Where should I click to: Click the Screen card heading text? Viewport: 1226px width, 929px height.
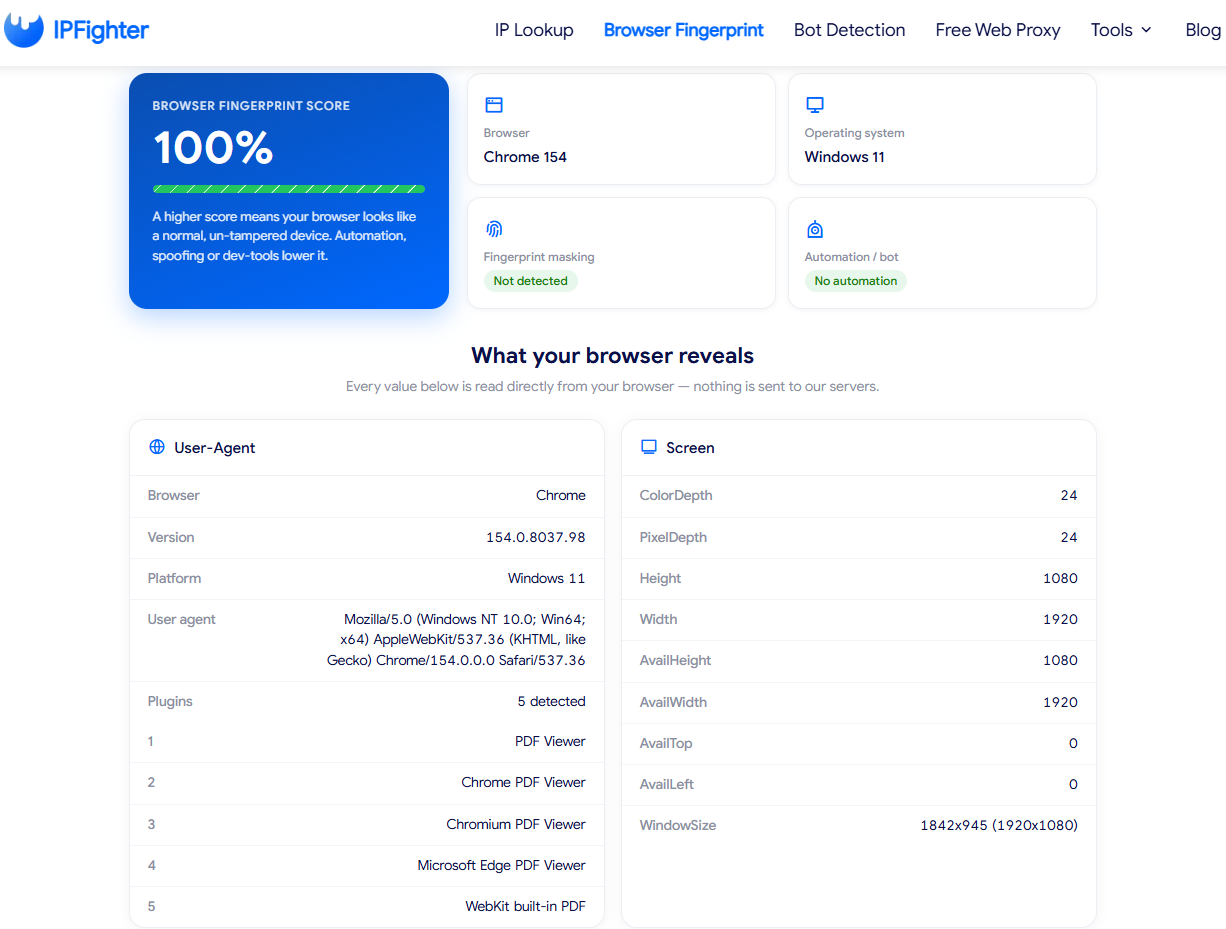click(690, 447)
